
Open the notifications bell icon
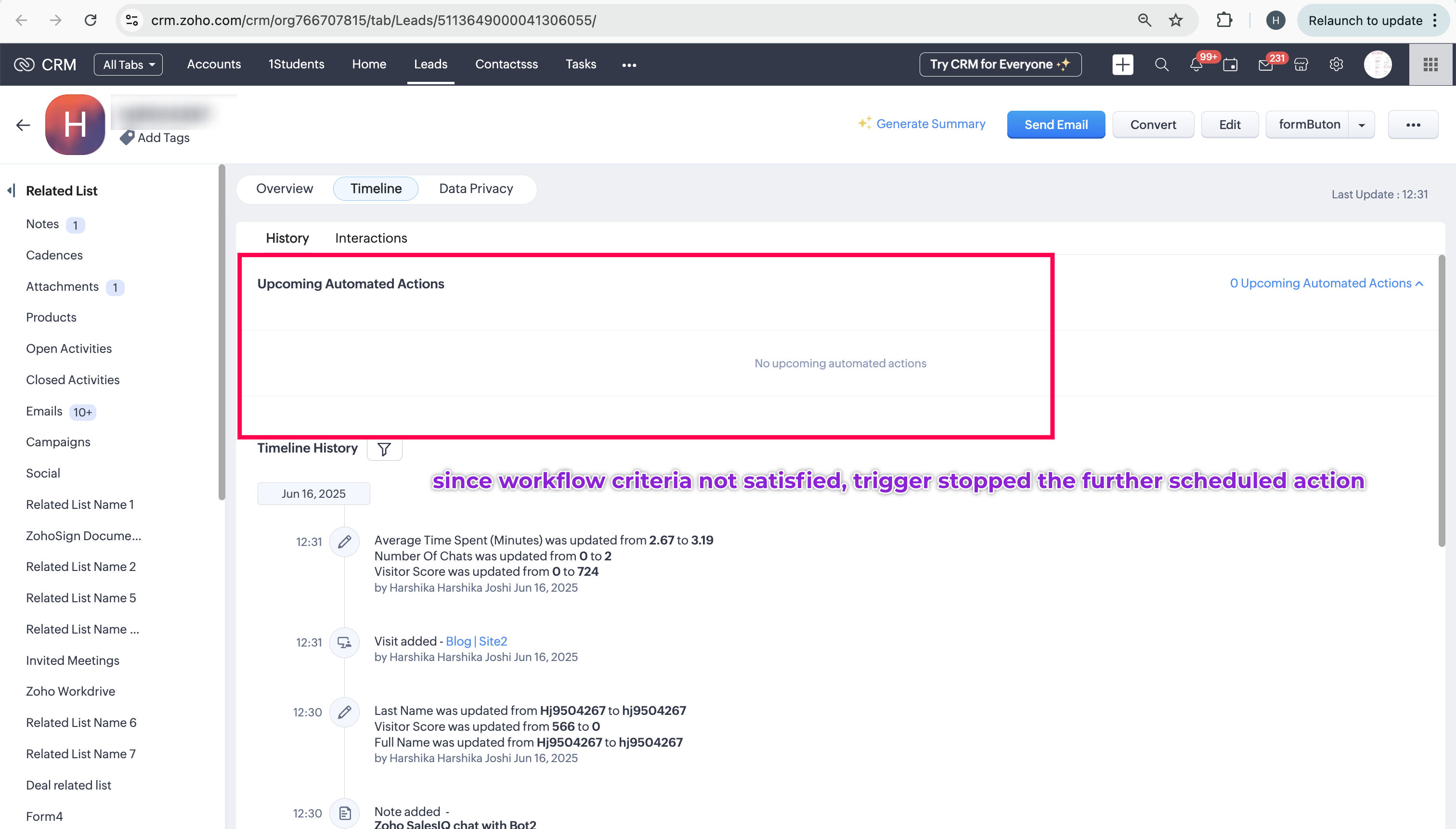tap(1196, 65)
